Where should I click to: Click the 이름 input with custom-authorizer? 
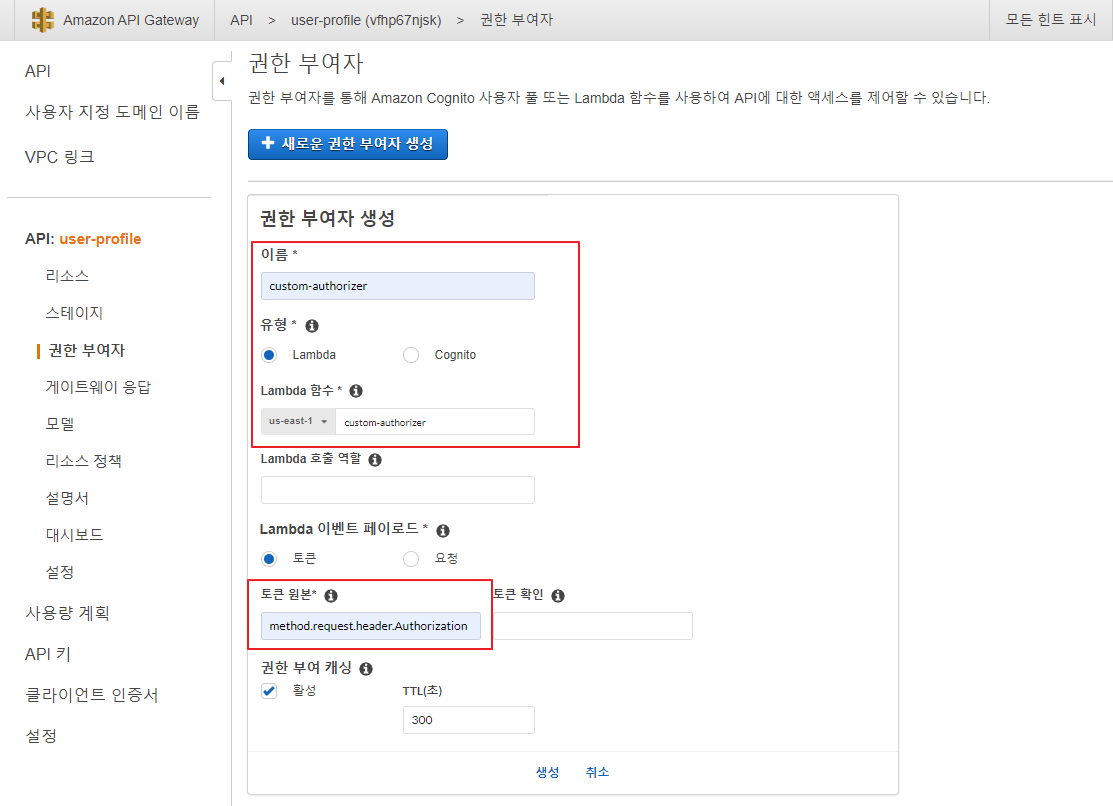tap(398, 286)
